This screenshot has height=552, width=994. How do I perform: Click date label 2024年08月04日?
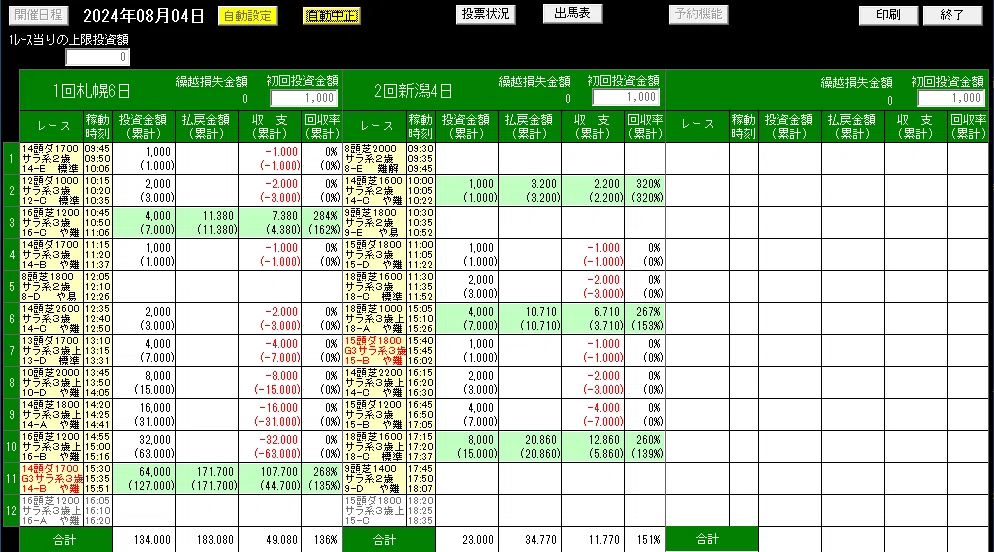144,16
